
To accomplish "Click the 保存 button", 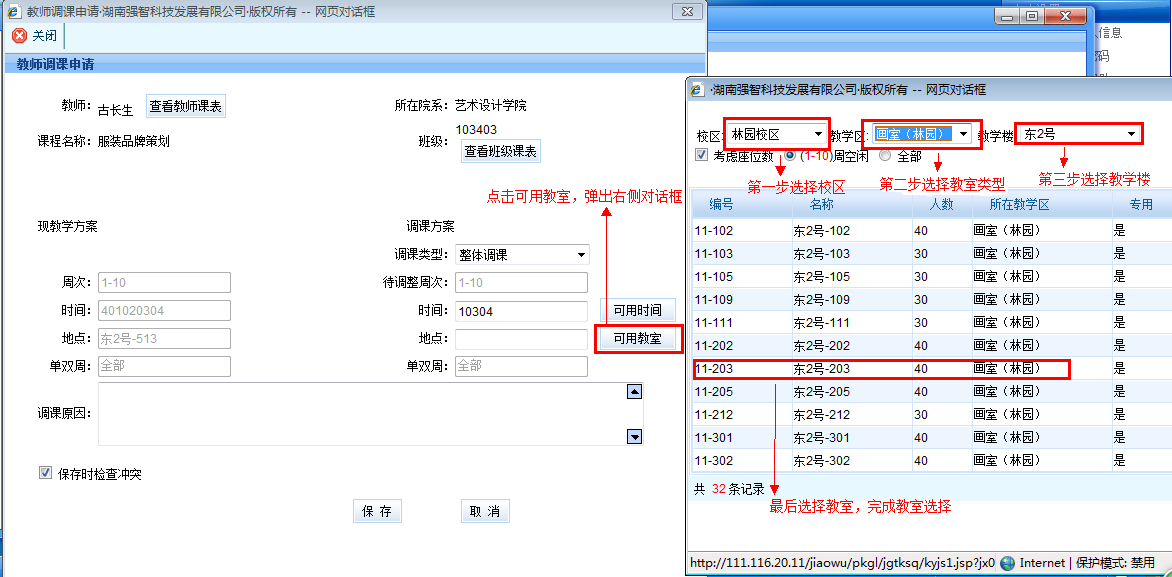I will point(377,511).
